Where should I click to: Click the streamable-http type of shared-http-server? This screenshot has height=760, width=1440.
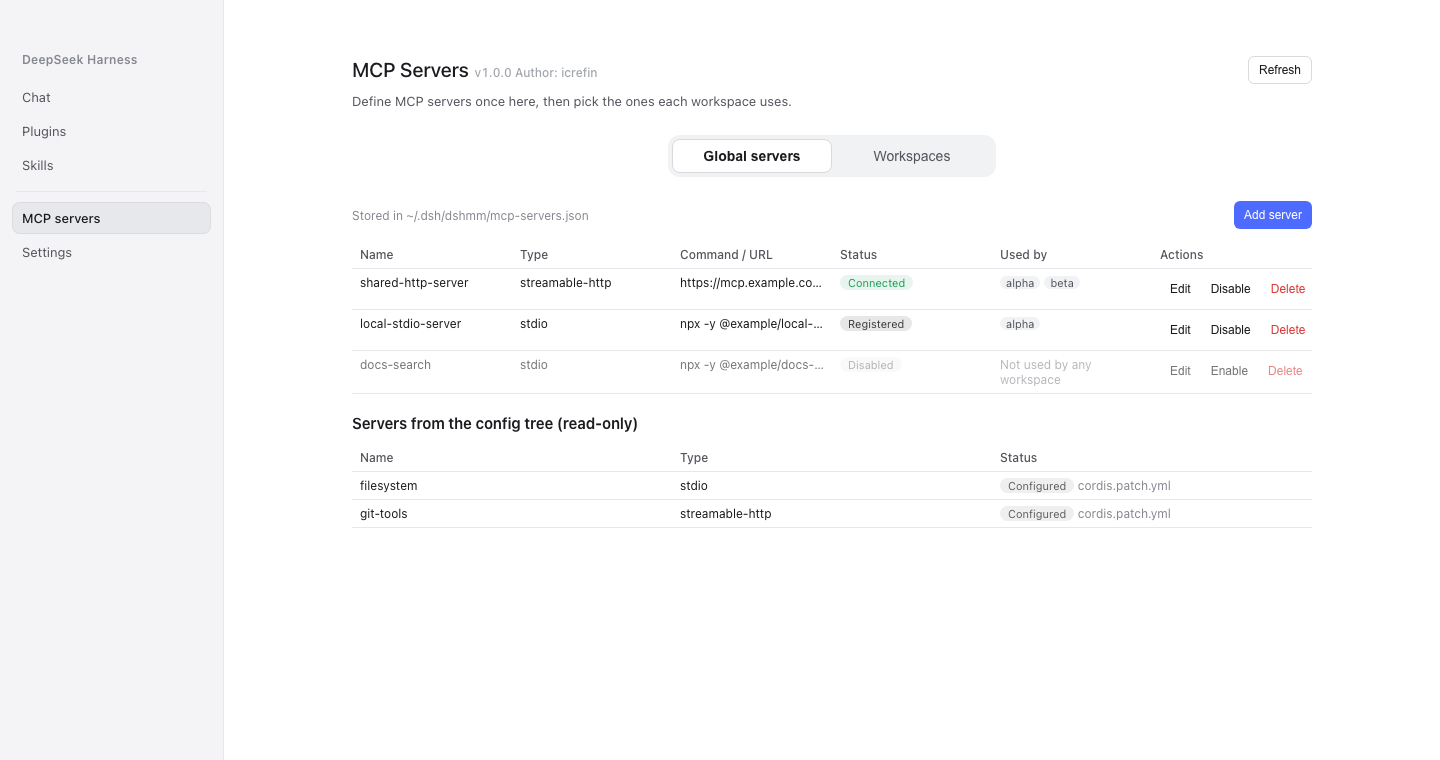click(566, 283)
